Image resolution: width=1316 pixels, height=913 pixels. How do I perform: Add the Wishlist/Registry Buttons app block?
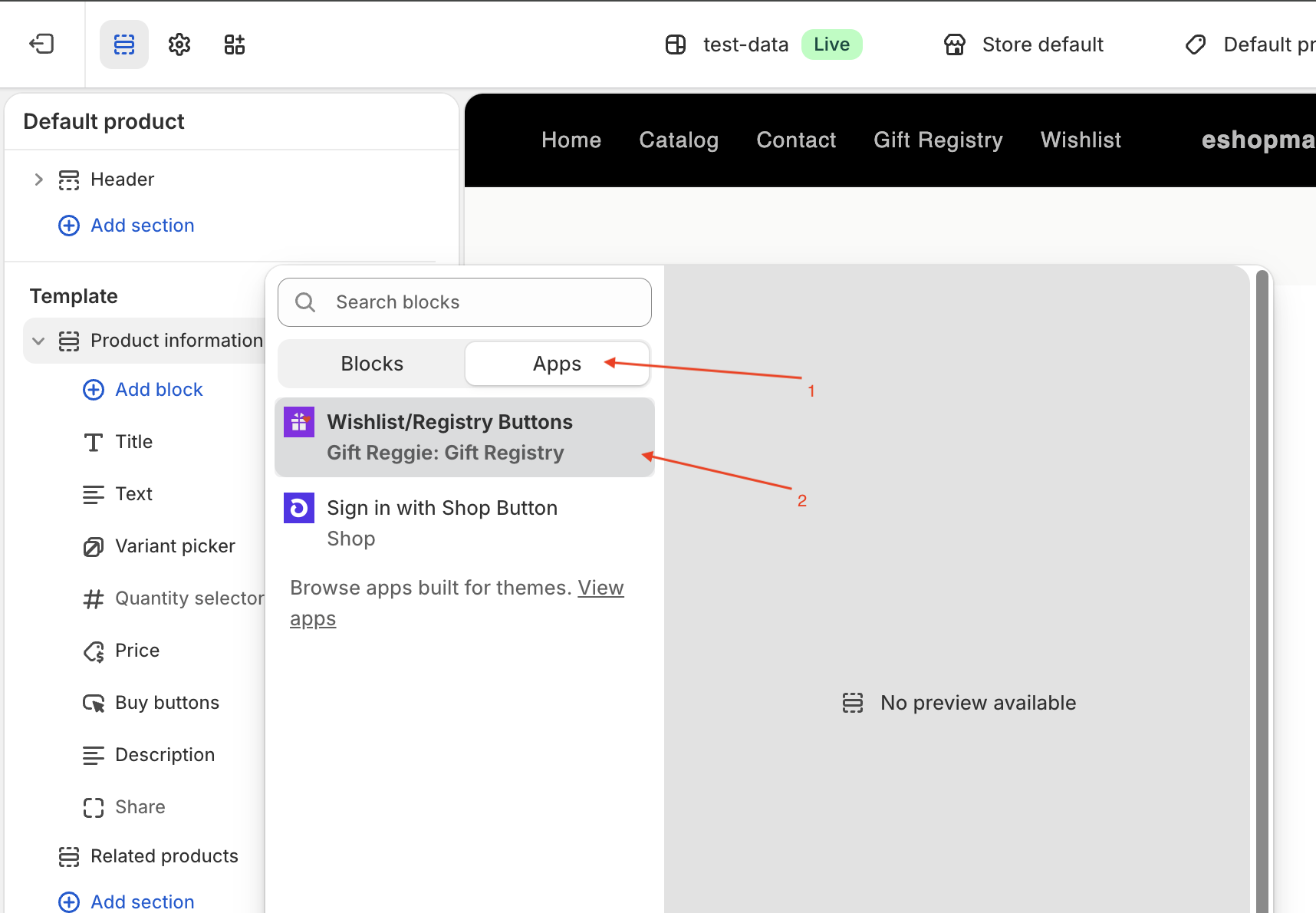tap(465, 437)
